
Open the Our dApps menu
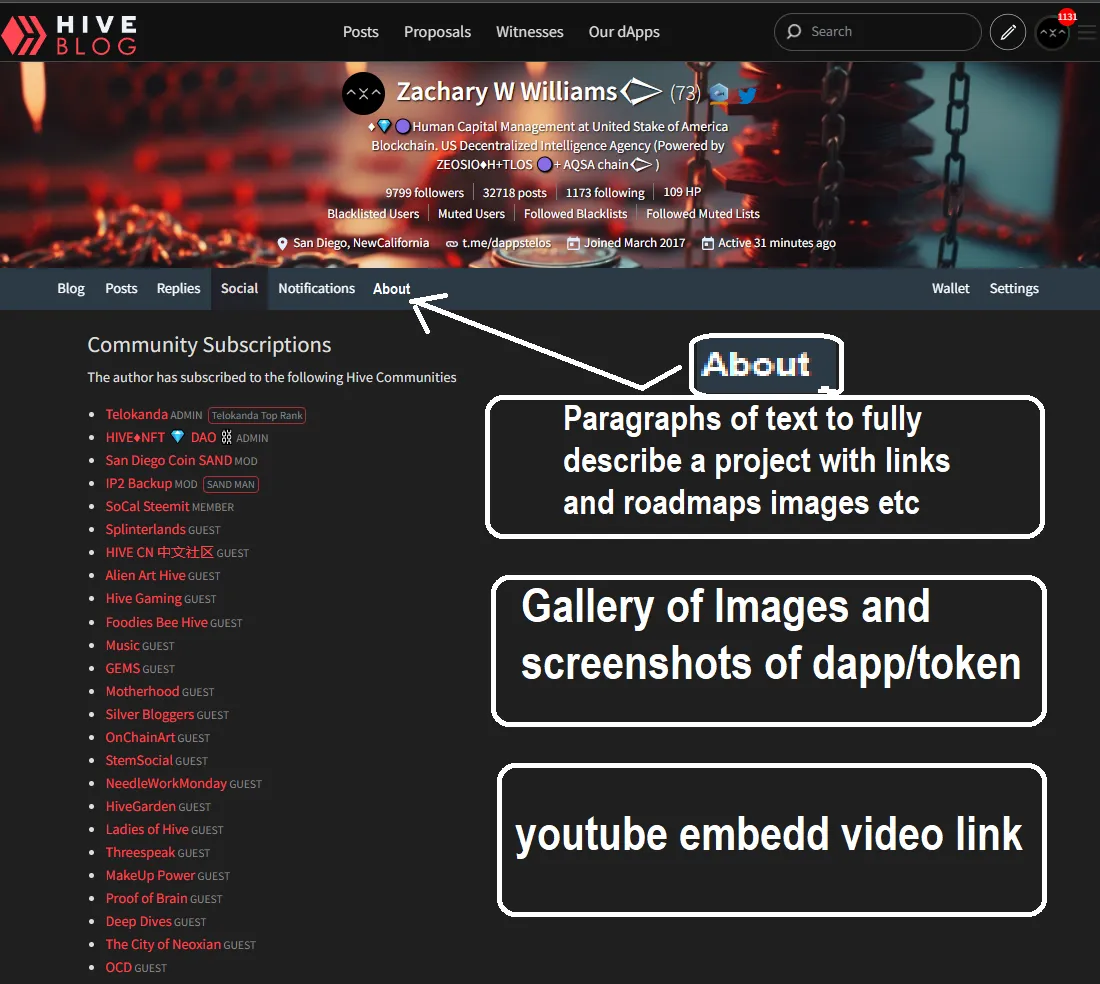pyautogui.click(x=624, y=32)
